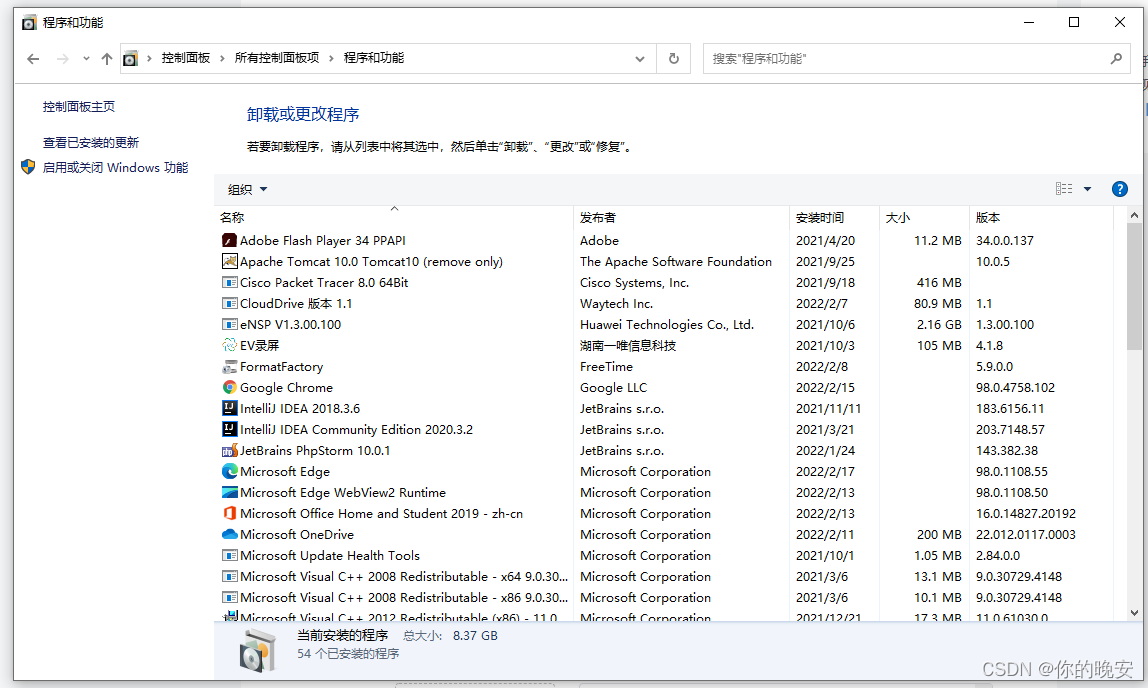Screen dimensions: 1148x688
Task: Click the 416 MB size cell
Action: [x=939, y=283]
